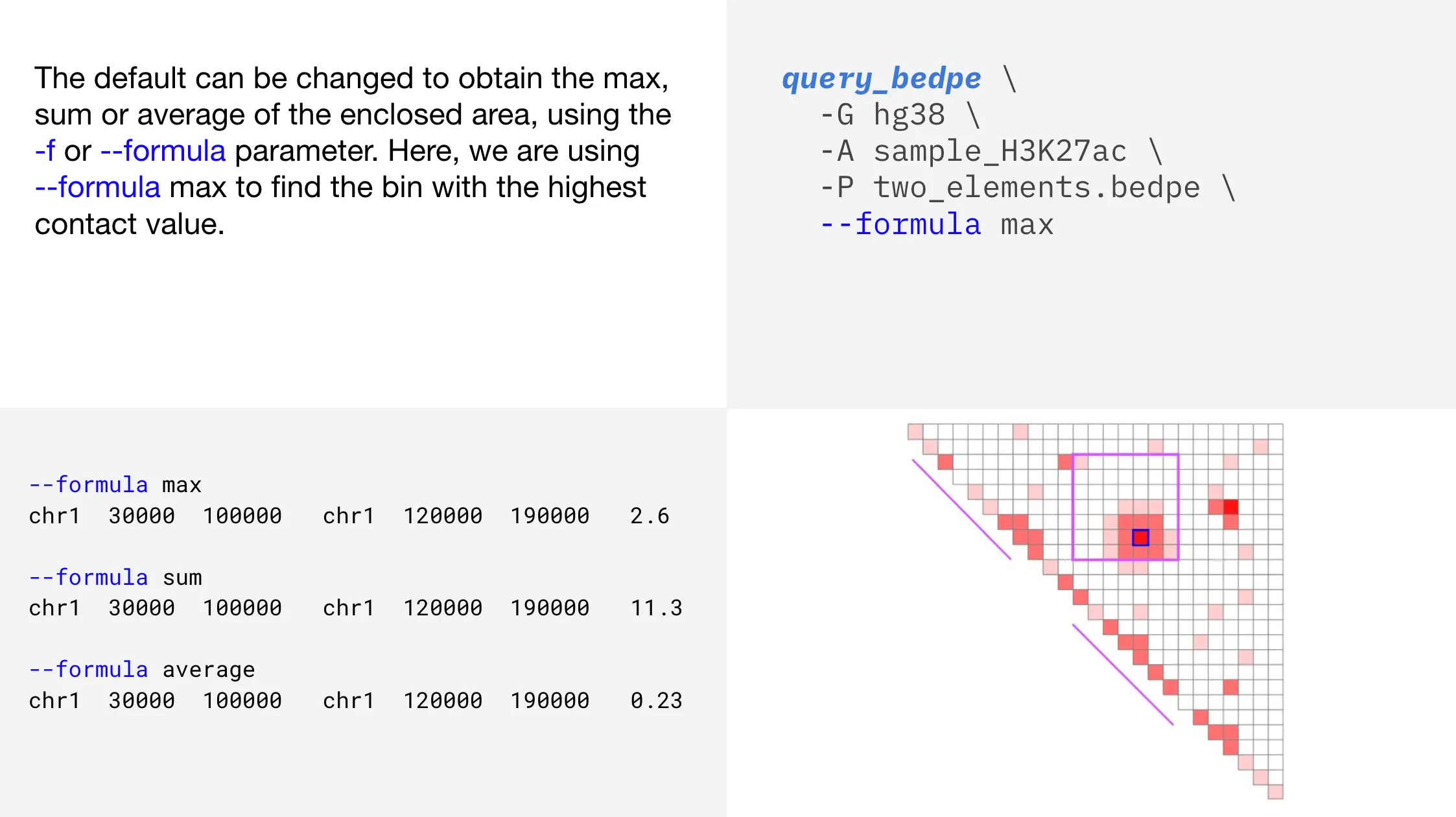Select the two_elements.bedpe file name

point(1036,188)
